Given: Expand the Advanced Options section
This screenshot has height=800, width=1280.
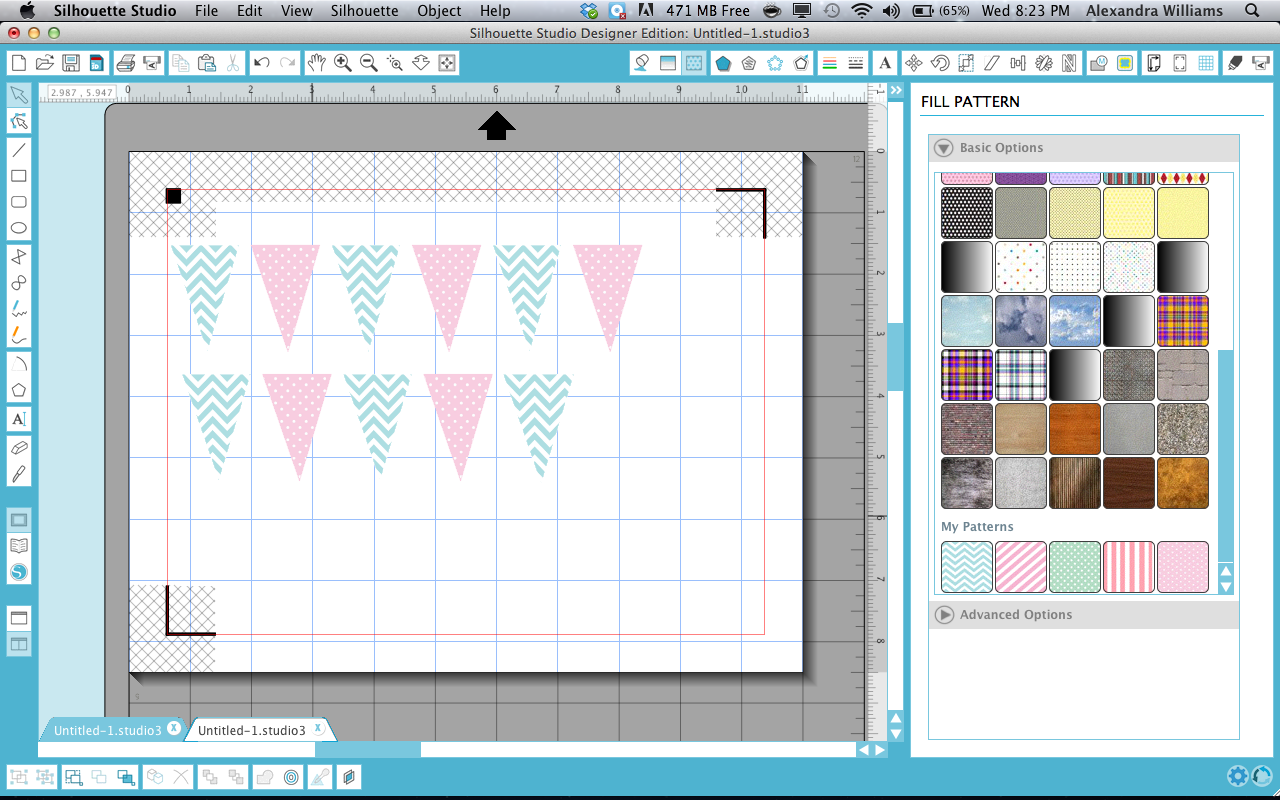Looking at the screenshot, I should pos(944,615).
